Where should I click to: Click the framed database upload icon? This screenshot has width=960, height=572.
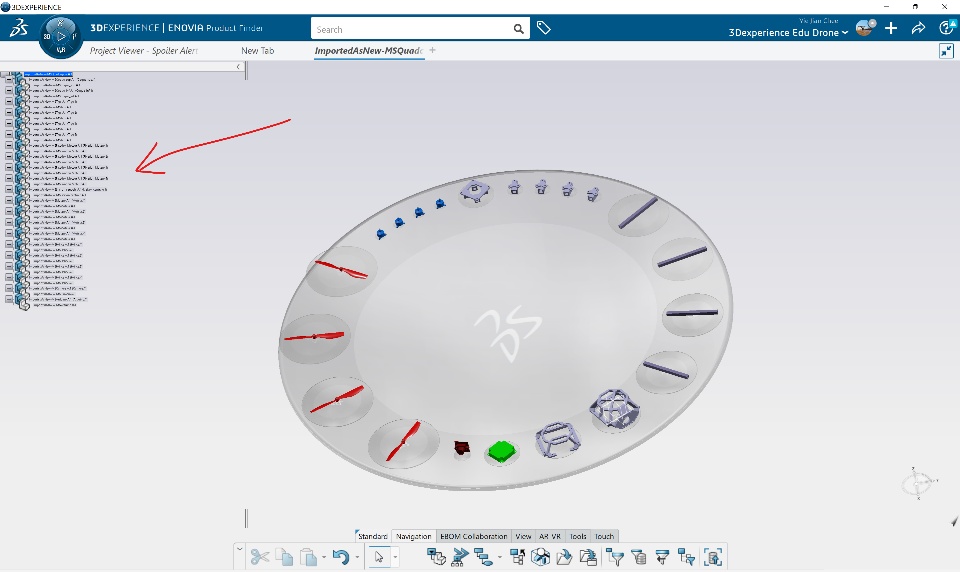[x=713, y=557]
